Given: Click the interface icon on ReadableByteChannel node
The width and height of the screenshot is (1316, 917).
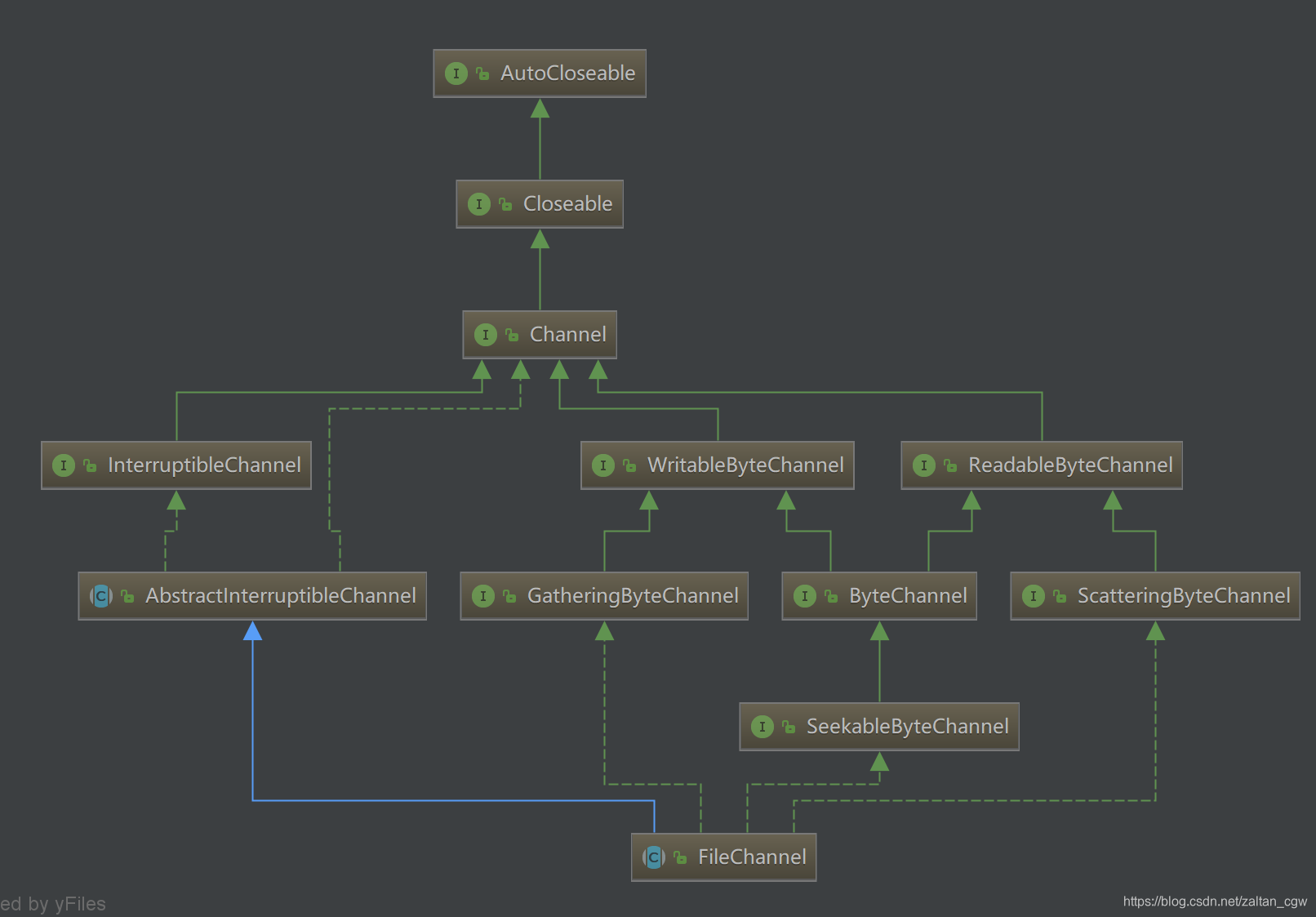Looking at the screenshot, I should point(924,465).
